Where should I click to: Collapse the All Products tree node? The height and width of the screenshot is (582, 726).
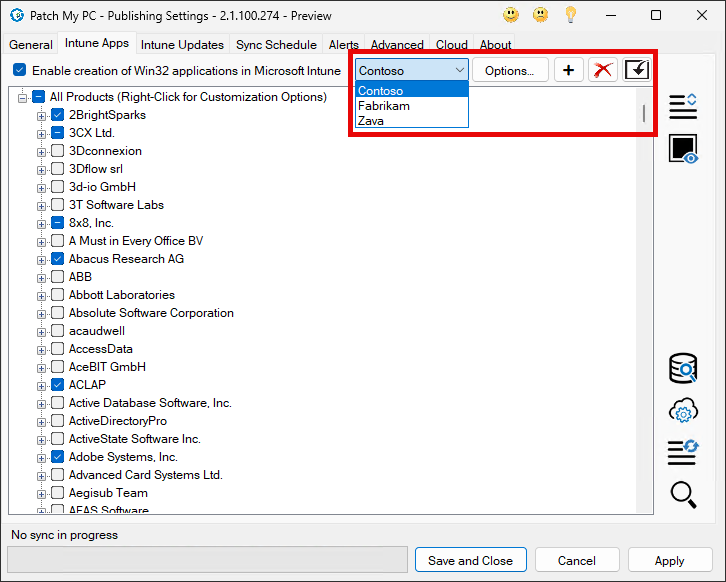point(22,98)
